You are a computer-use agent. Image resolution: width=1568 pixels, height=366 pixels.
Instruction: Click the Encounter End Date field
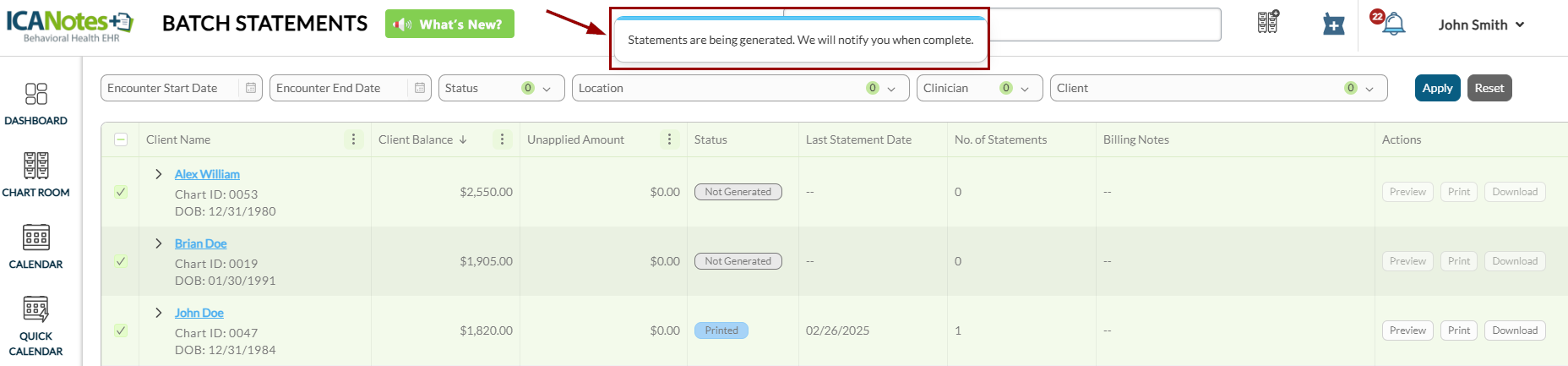(338, 88)
